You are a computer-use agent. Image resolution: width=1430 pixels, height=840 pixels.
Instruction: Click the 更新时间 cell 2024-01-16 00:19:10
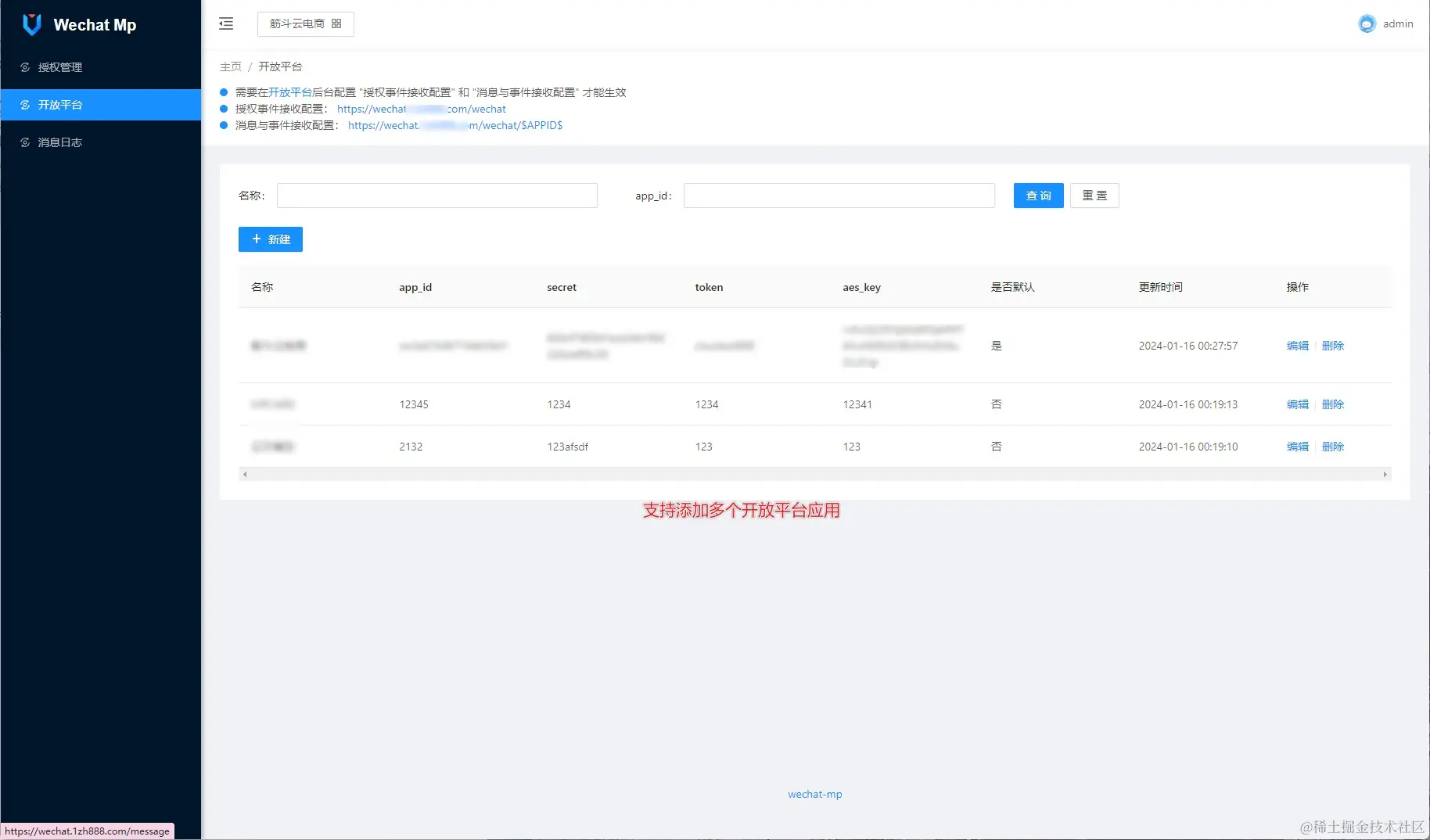click(x=1188, y=447)
